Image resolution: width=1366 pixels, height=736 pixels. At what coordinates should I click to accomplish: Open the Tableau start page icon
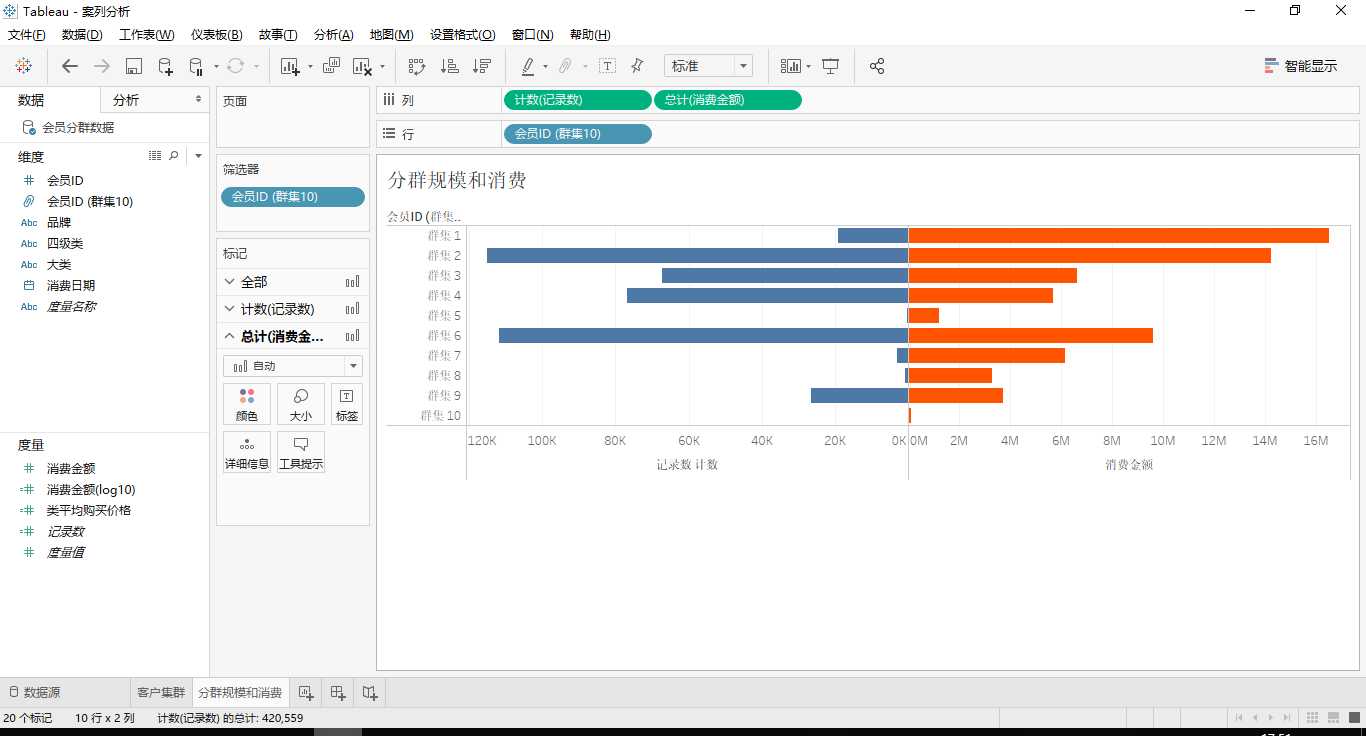pos(24,66)
